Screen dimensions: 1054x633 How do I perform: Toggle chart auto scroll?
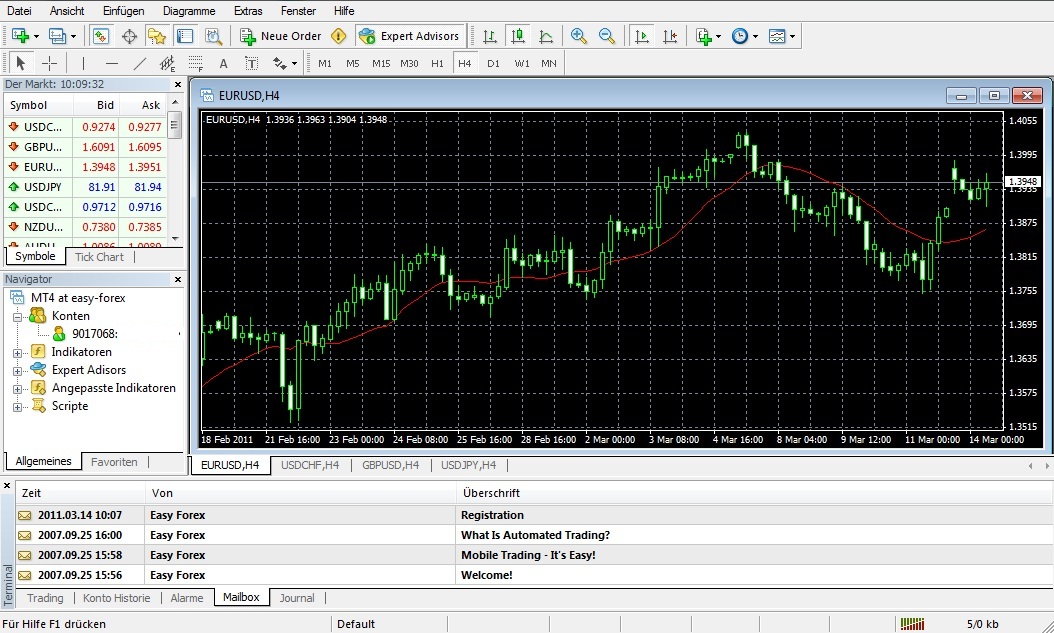[642, 36]
